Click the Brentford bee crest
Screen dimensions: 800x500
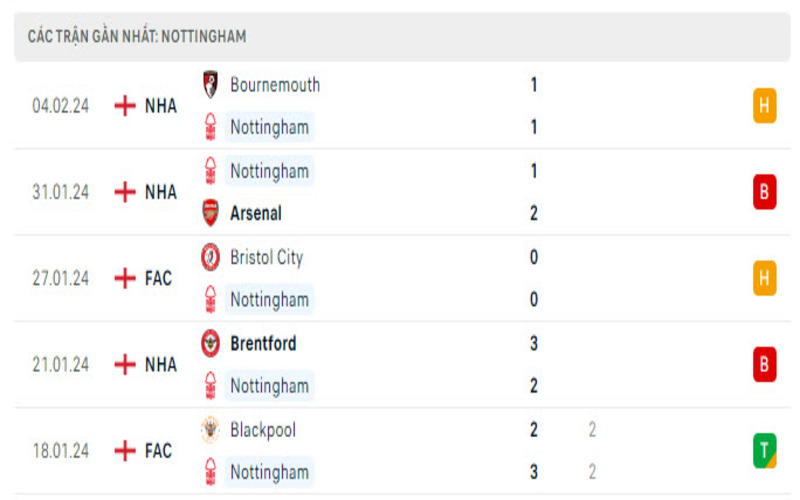pos(210,343)
